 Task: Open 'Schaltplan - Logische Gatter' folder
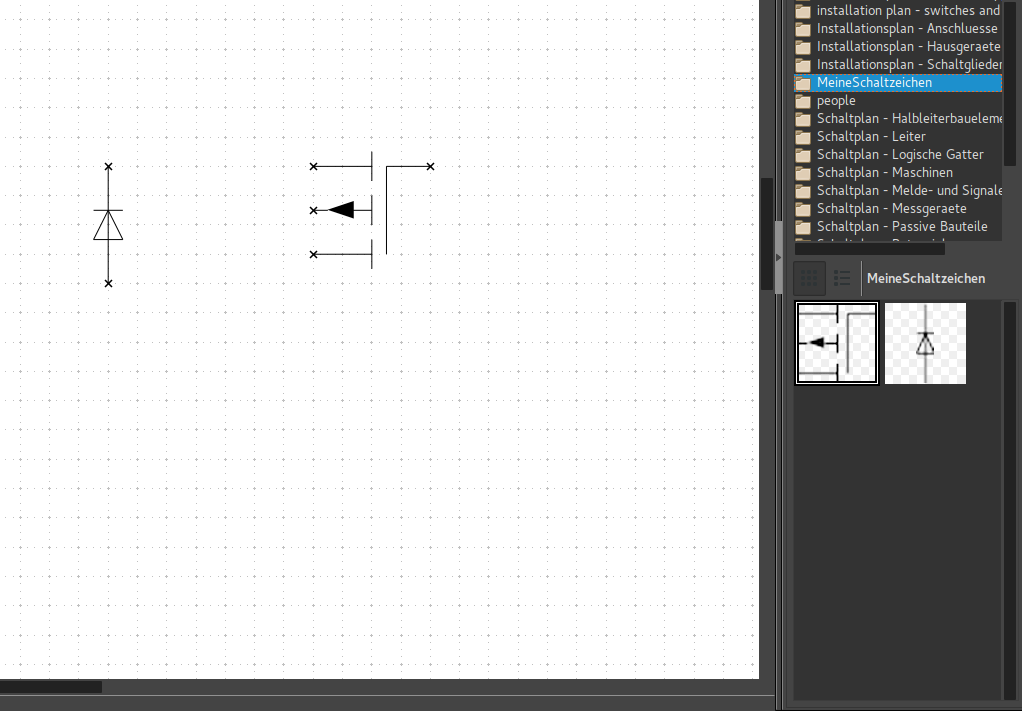[898, 154]
